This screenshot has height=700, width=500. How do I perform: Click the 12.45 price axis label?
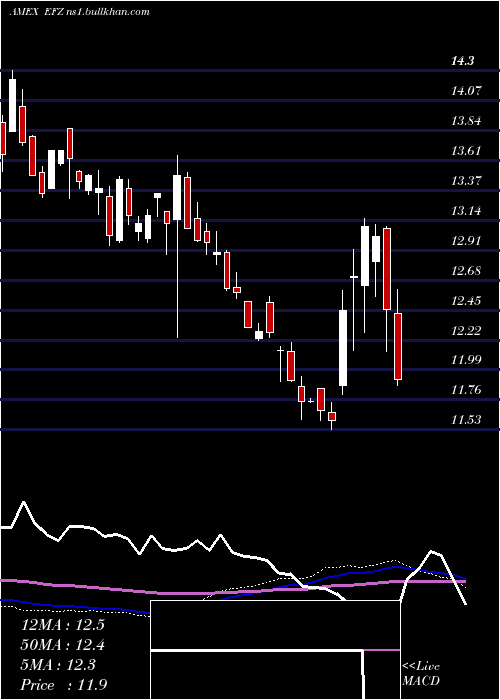click(x=467, y=300)
